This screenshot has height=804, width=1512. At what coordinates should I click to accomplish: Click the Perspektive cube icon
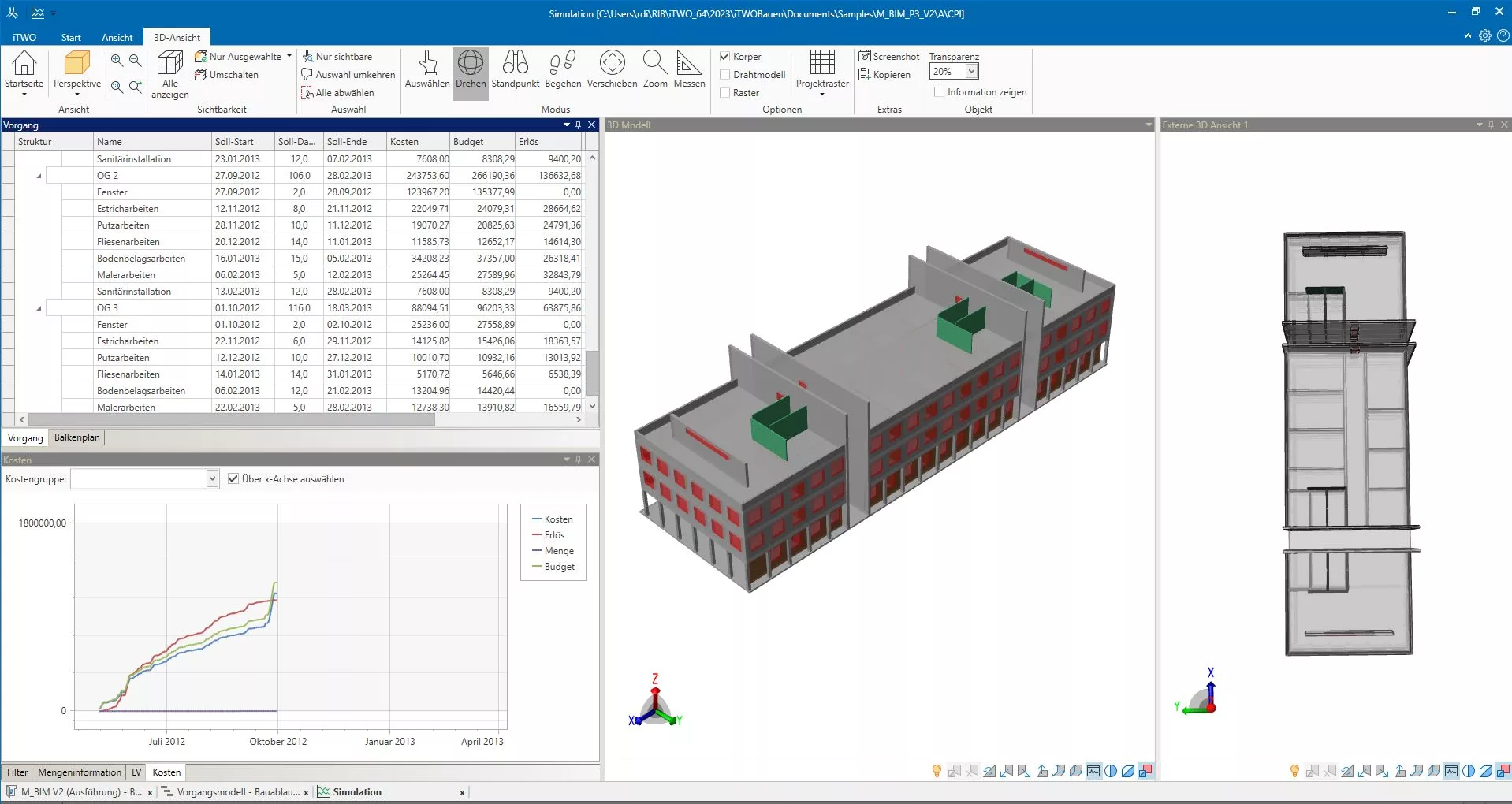pos(77,64)
